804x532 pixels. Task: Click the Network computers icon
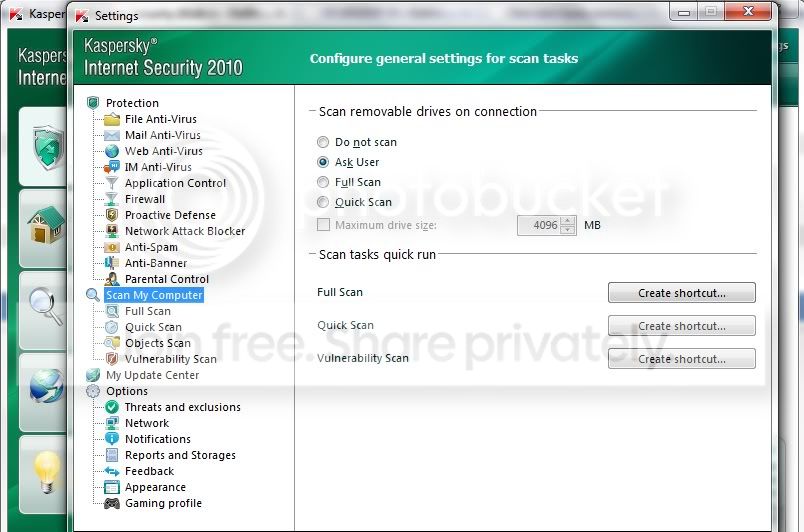coord(112,423)
